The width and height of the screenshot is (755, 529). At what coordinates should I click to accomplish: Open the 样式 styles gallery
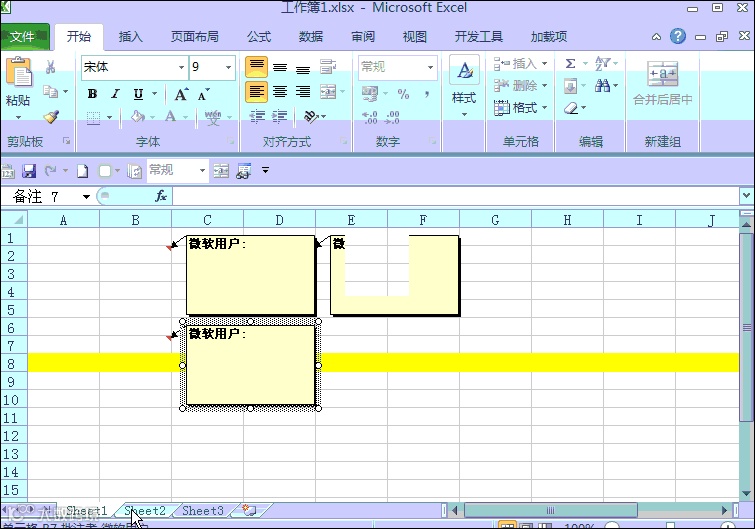pyautogui.click(x=464, y=87)
